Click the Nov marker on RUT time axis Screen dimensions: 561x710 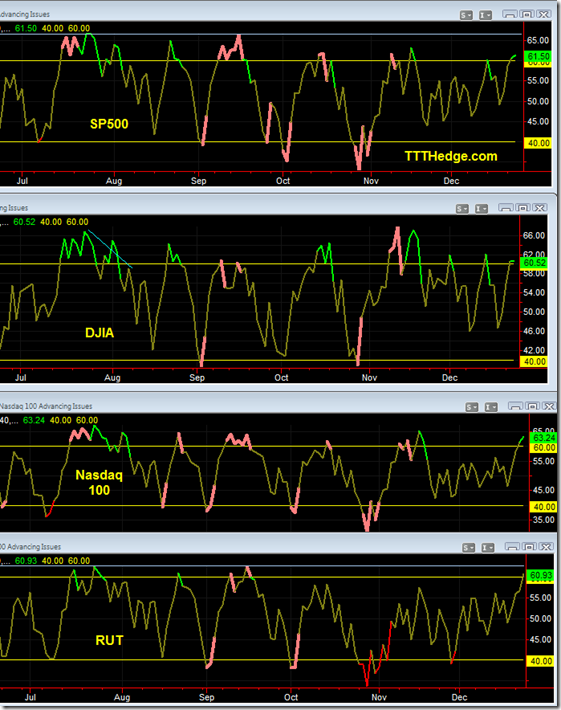(x=379, y=697)
